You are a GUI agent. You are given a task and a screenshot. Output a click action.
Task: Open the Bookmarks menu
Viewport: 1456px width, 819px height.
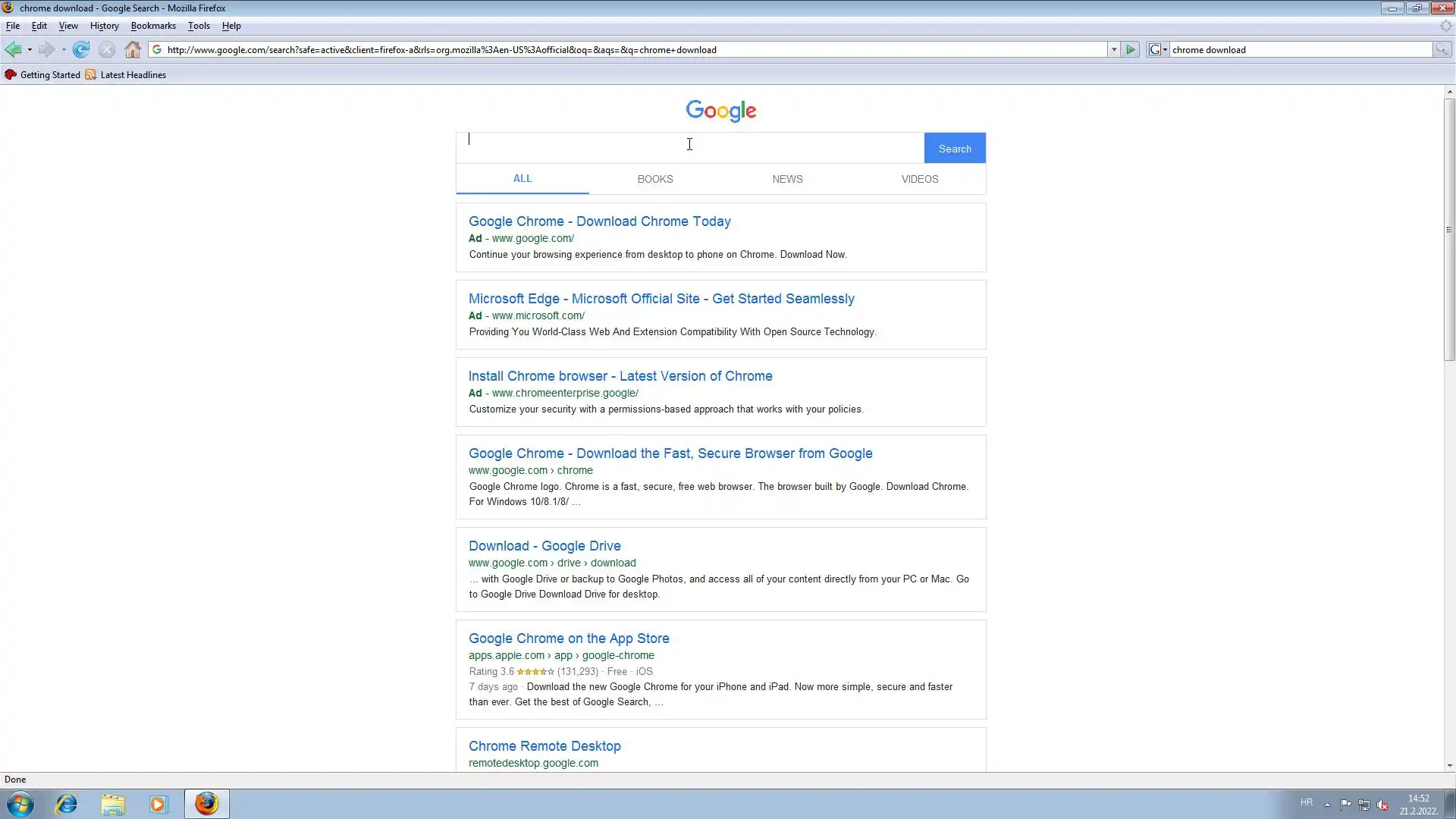pyautogui.click(x=152, y=26)
